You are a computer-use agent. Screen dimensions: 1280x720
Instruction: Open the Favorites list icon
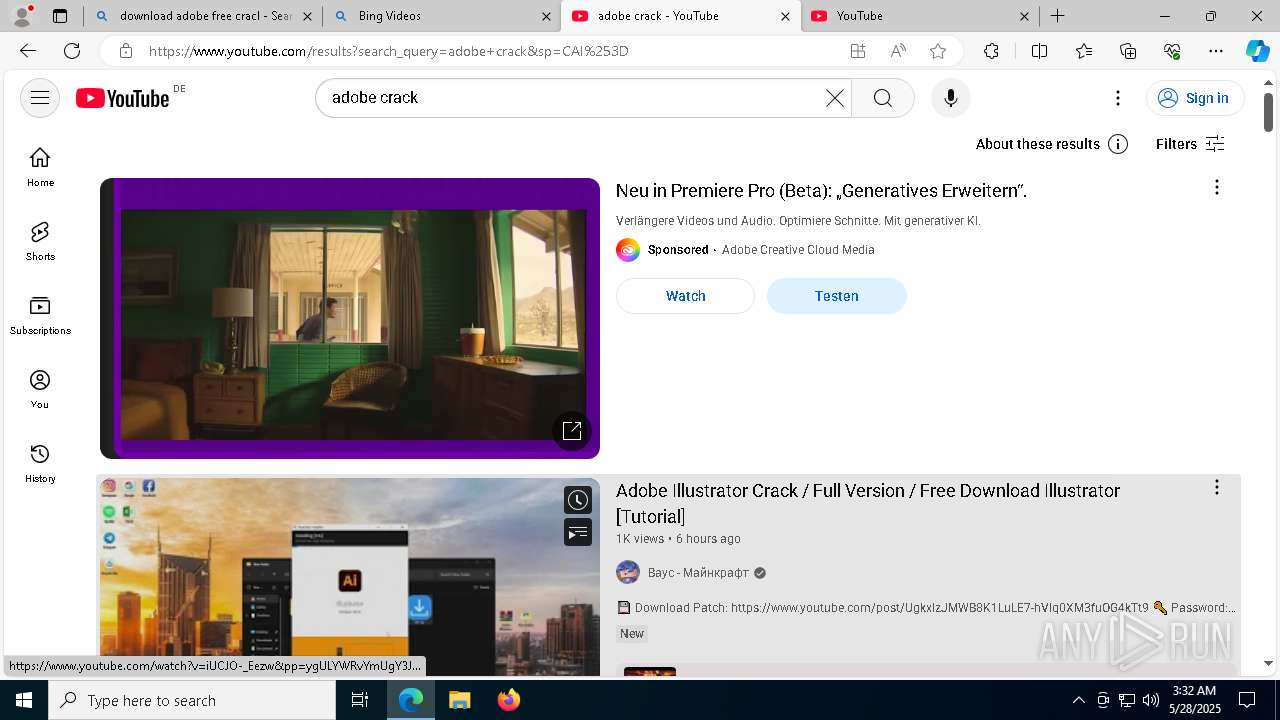pos(1084,51)
